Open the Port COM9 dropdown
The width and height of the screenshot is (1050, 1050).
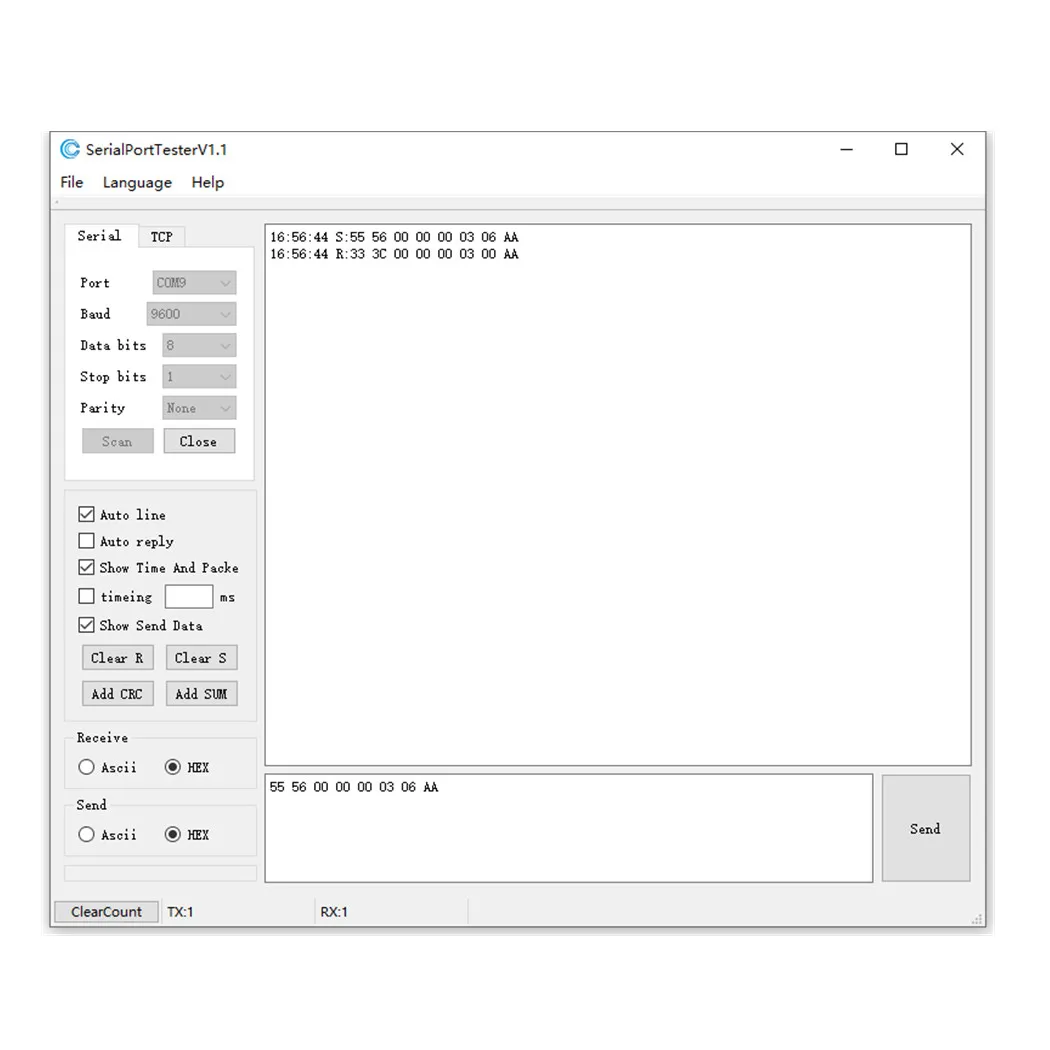(x=194, y=283)
